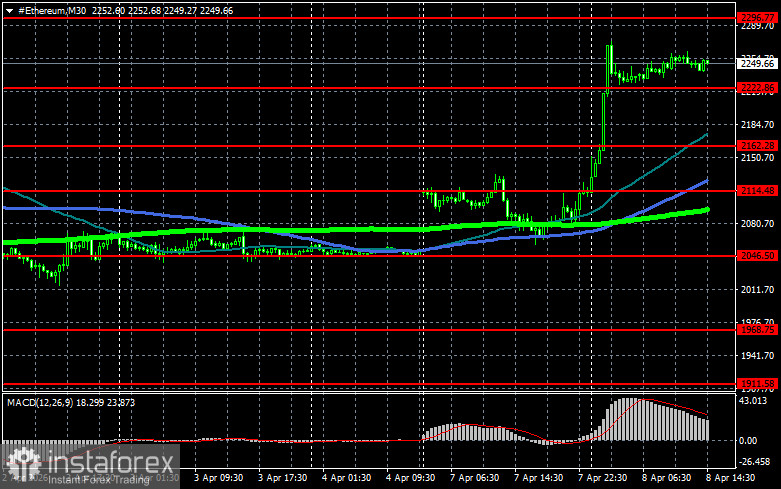Screen dimensions: 781x489
Task: Select the time label 4 Apr 01:30
Action: 346,478
